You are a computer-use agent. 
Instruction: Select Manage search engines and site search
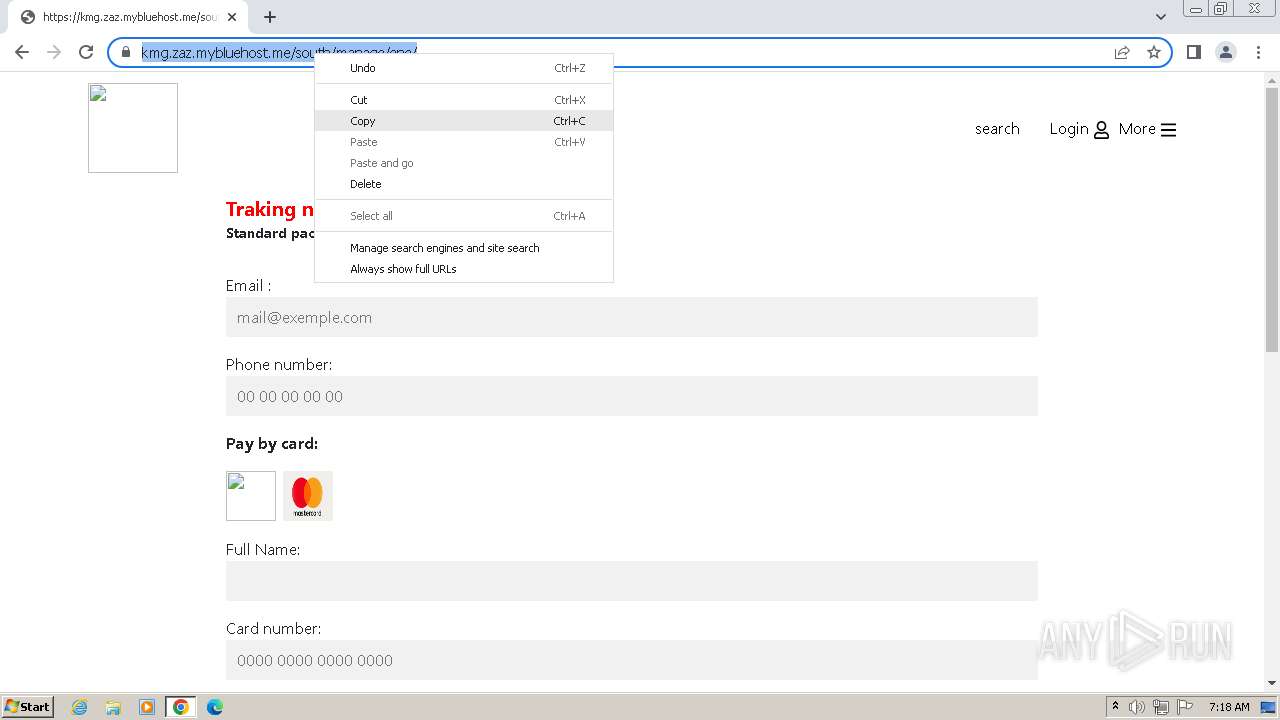point(464,248)
